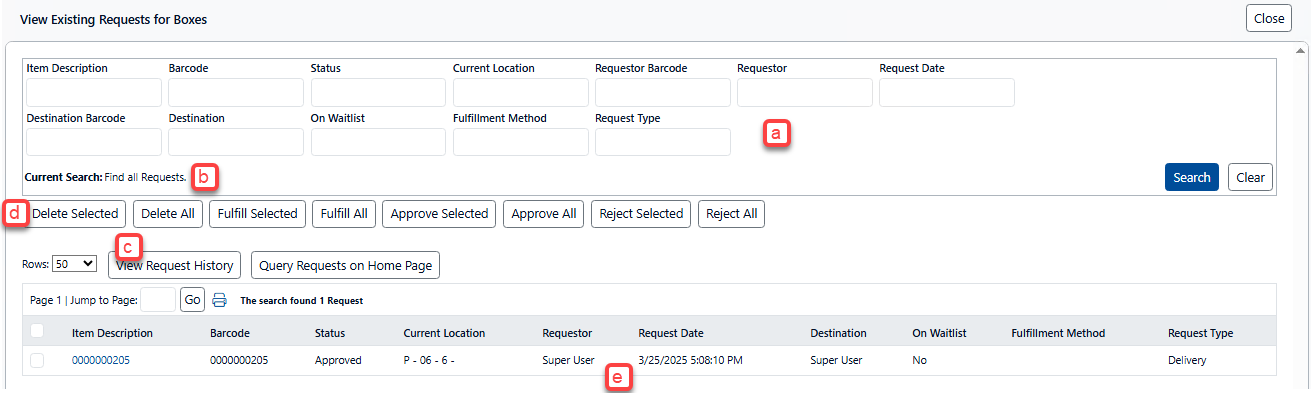The width and height of the screenshot is (1311, 393).
Task: Click the Request Type search field
Action: [x=663, y=142]
